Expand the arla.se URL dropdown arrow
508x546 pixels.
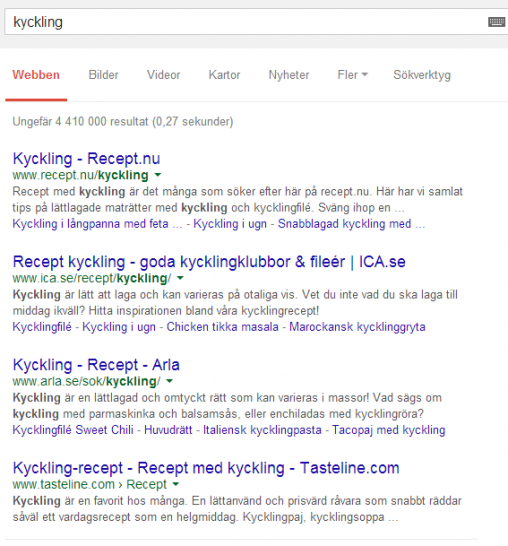pyautogui.click(x=169, y=381)
